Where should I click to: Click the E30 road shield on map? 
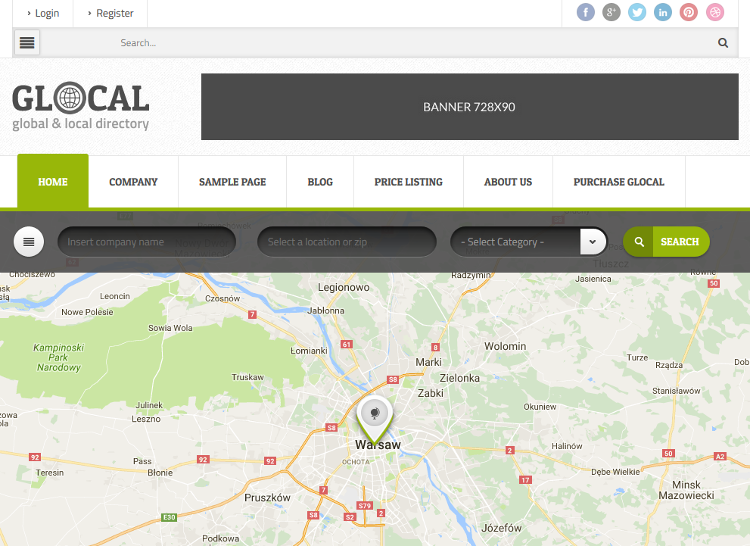pyautogui.click(x=169, y=517)
